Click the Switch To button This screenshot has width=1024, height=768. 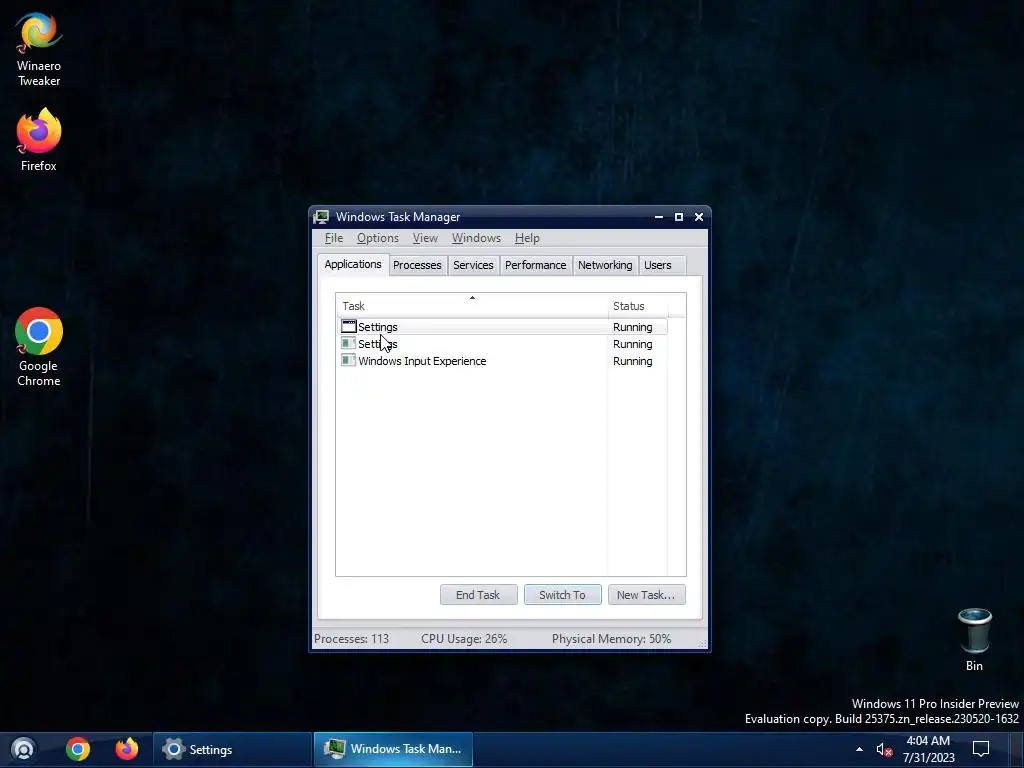click(562, 595)
